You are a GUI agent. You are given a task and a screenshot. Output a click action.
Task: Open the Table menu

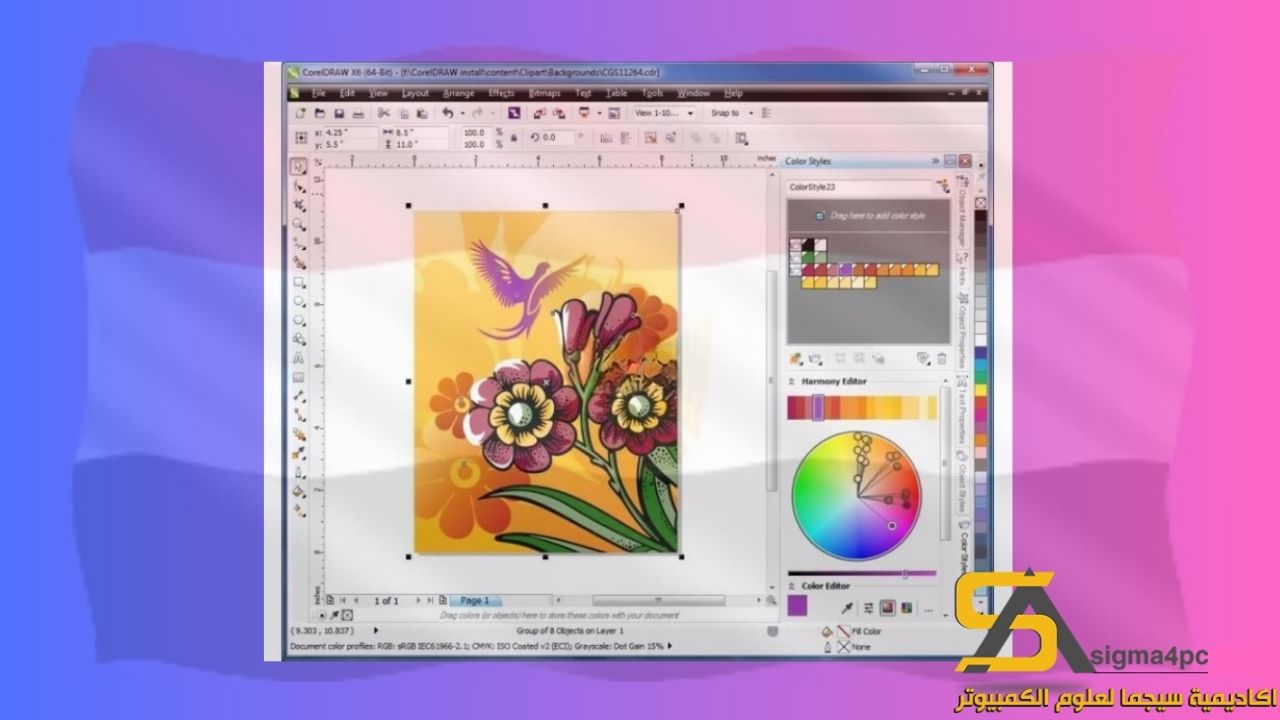(x=617, y=93)
